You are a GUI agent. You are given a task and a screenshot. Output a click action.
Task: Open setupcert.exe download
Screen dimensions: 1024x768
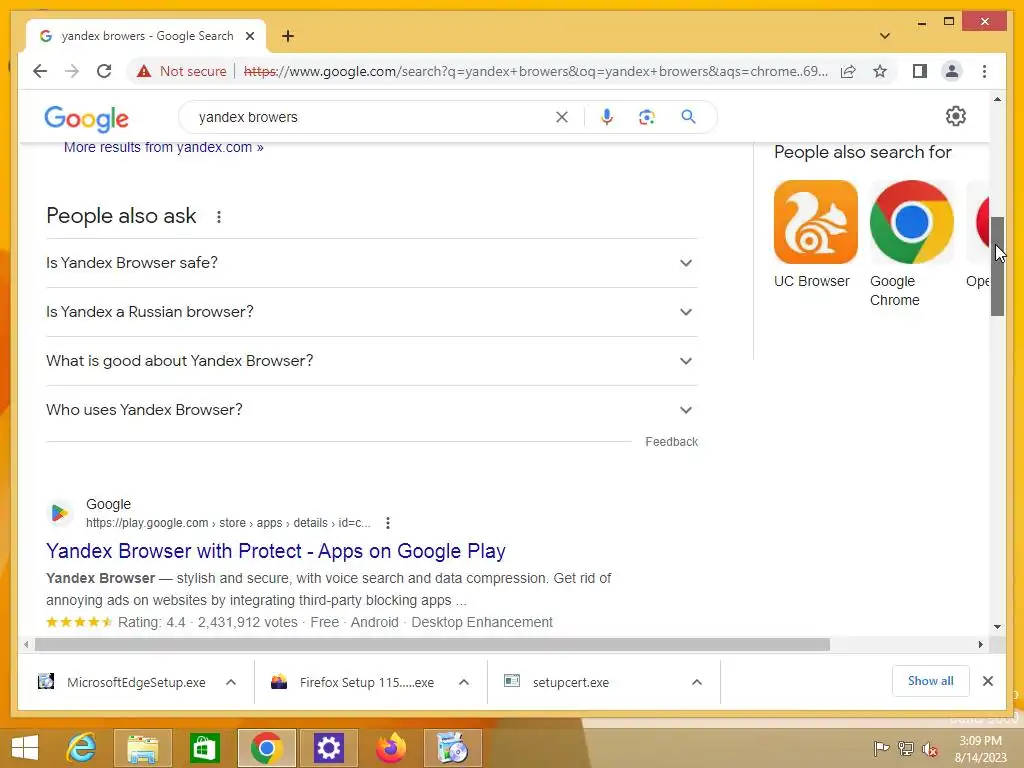point(557,682)
